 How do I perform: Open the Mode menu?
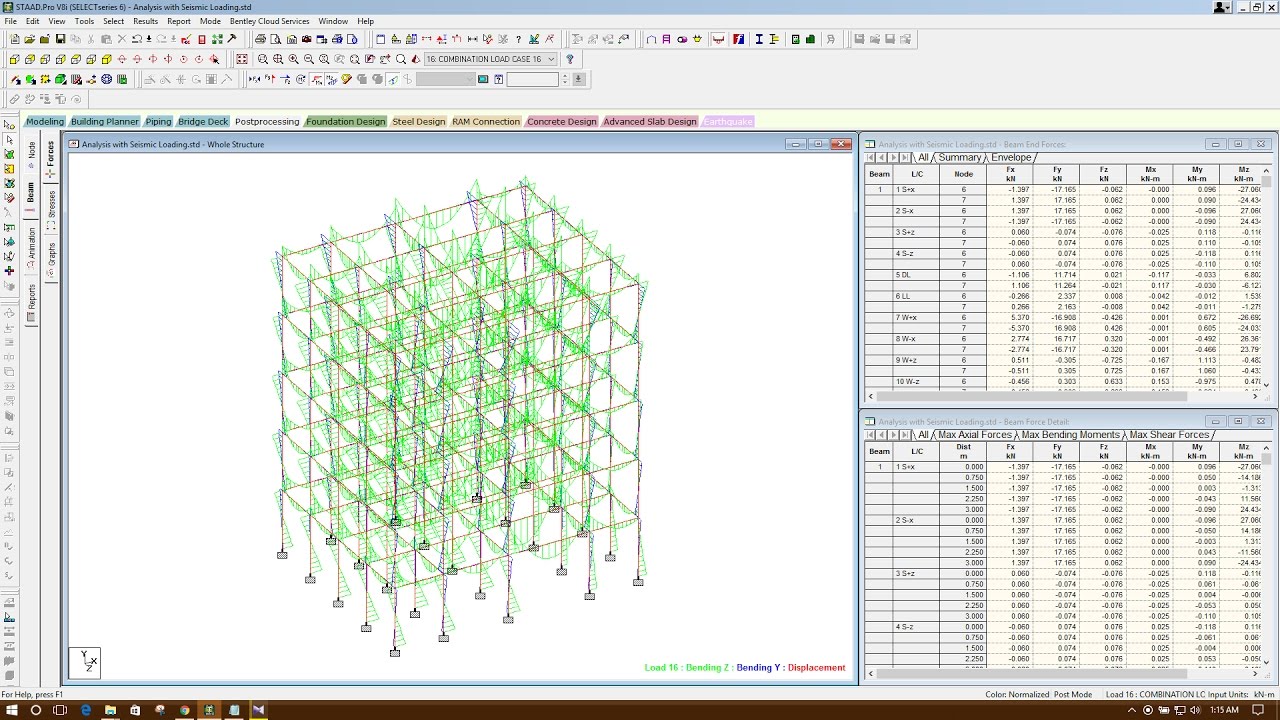(210, 20)
